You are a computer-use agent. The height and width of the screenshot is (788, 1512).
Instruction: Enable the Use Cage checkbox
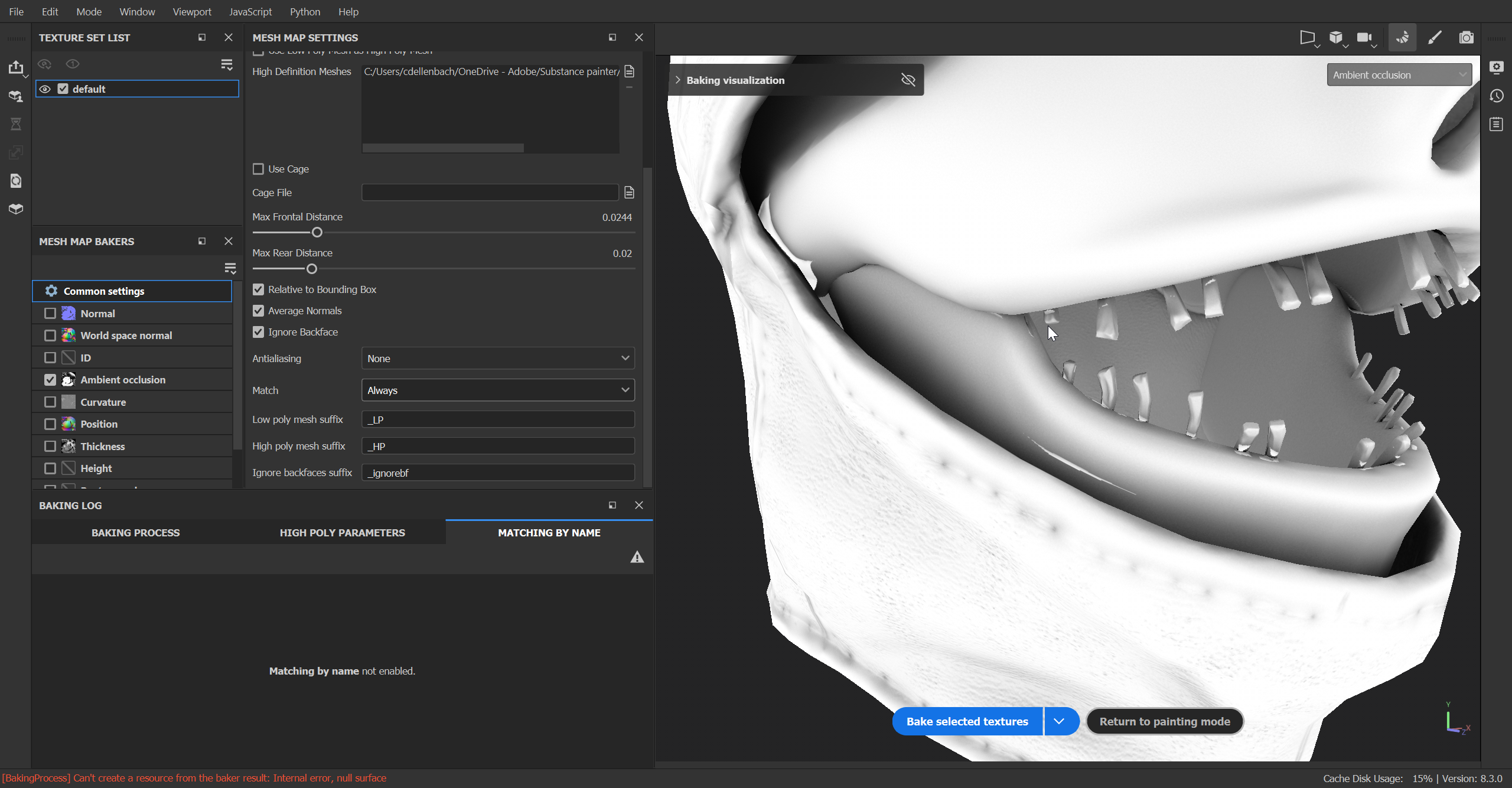point(258,168)
